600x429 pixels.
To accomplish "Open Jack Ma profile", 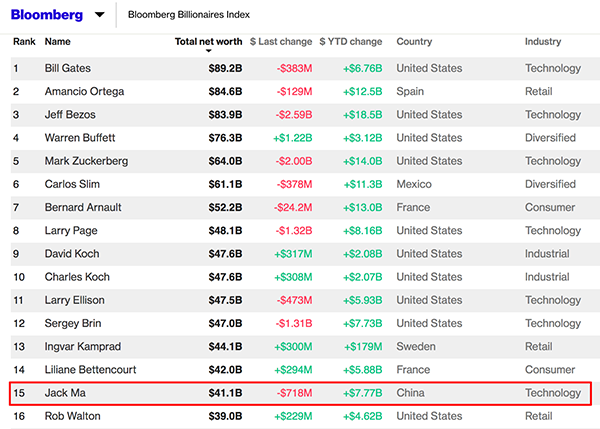I will [x=65, y=393].
